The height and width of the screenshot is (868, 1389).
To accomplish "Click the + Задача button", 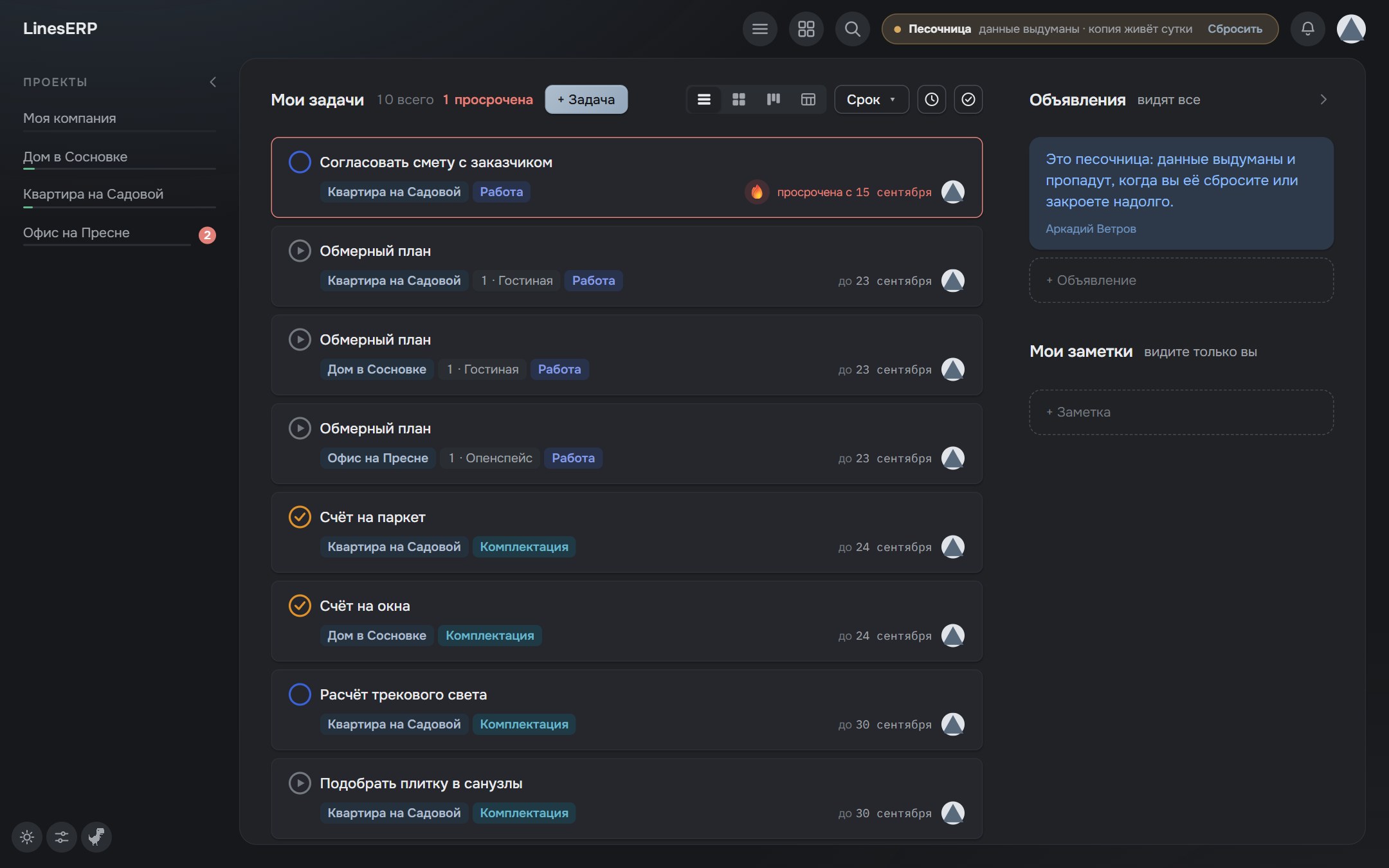I will coord(586,100).
